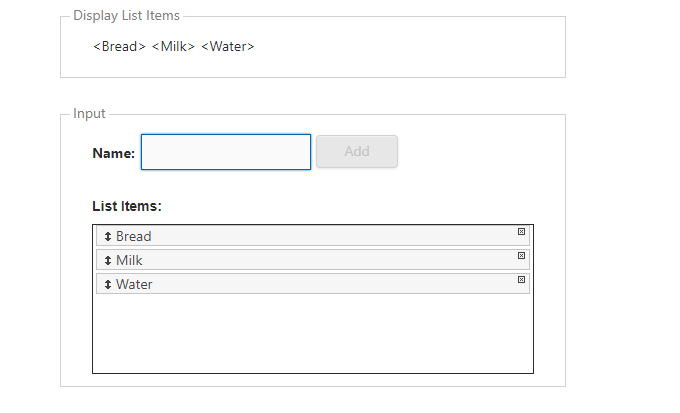680x413 pixels.
Task: Select the Bread list item row
Action: (x=313, y=236)
